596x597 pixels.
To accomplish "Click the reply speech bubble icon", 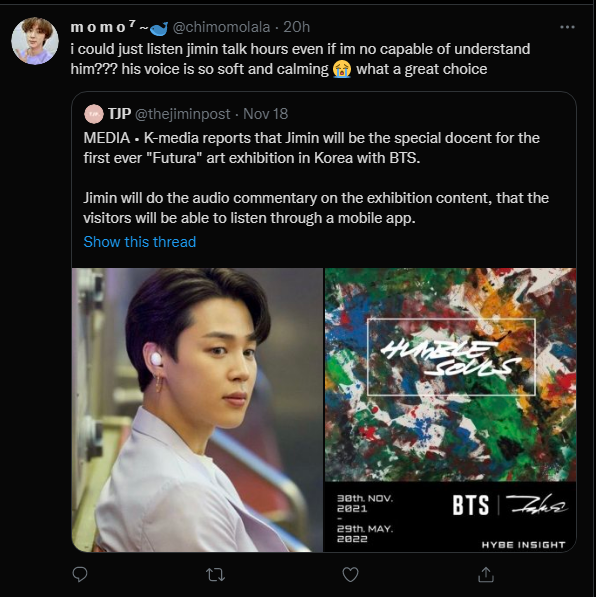I will point(80,575).
